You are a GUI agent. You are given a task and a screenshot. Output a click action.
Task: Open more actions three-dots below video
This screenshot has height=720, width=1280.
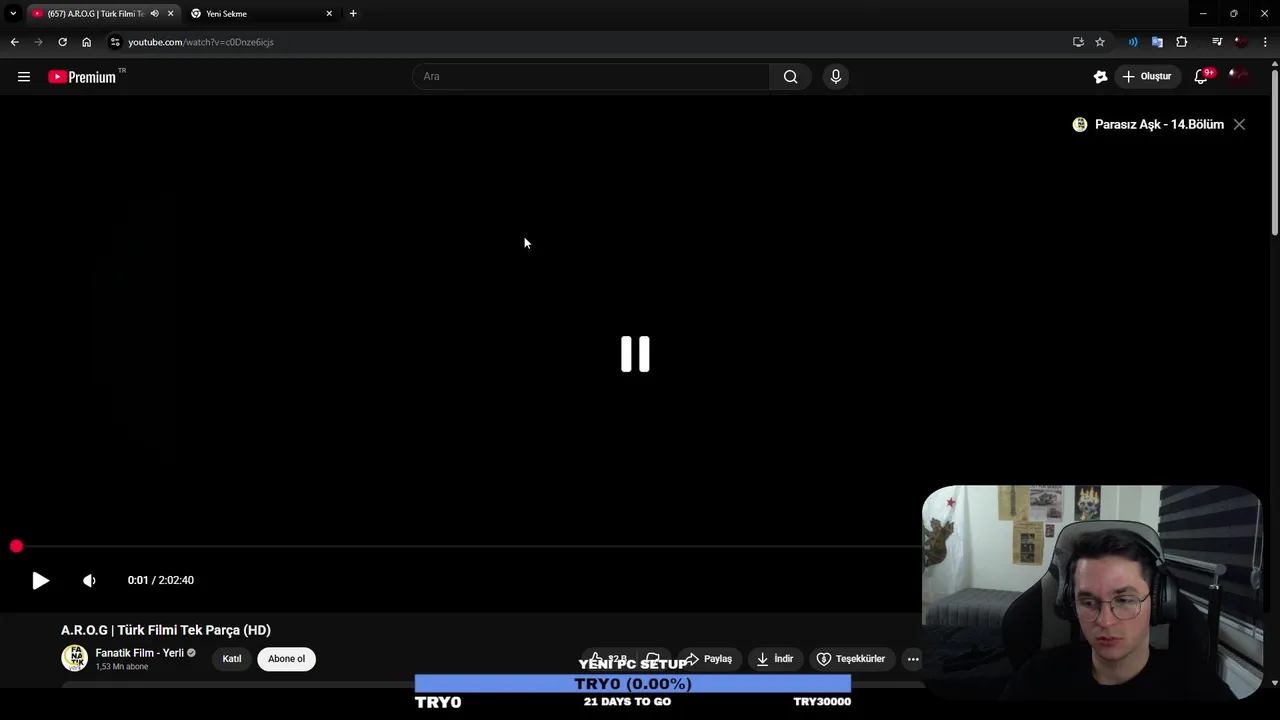pyautogui.click(x=913, y=659)
